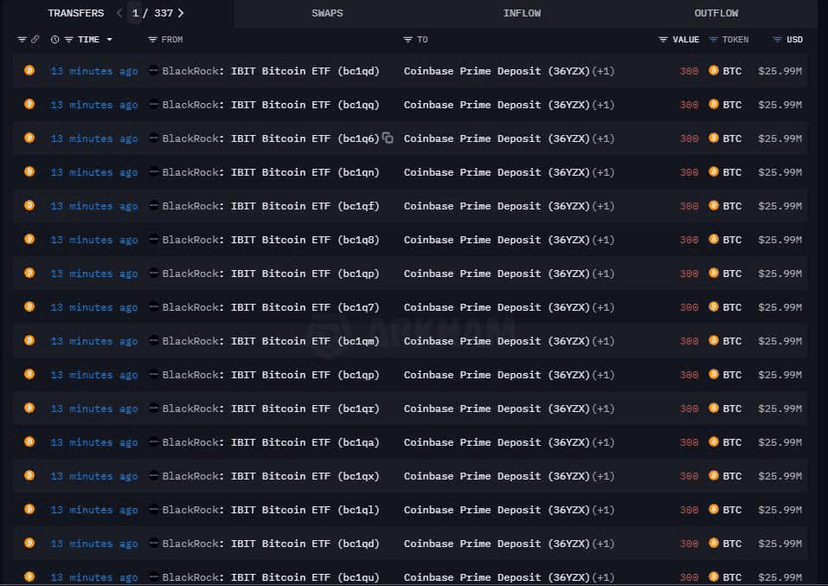Image resolution: width=828 pixels, height=586 pixels.
Task: Select the OUTFLOW tab
Action: tap(716, 13)
